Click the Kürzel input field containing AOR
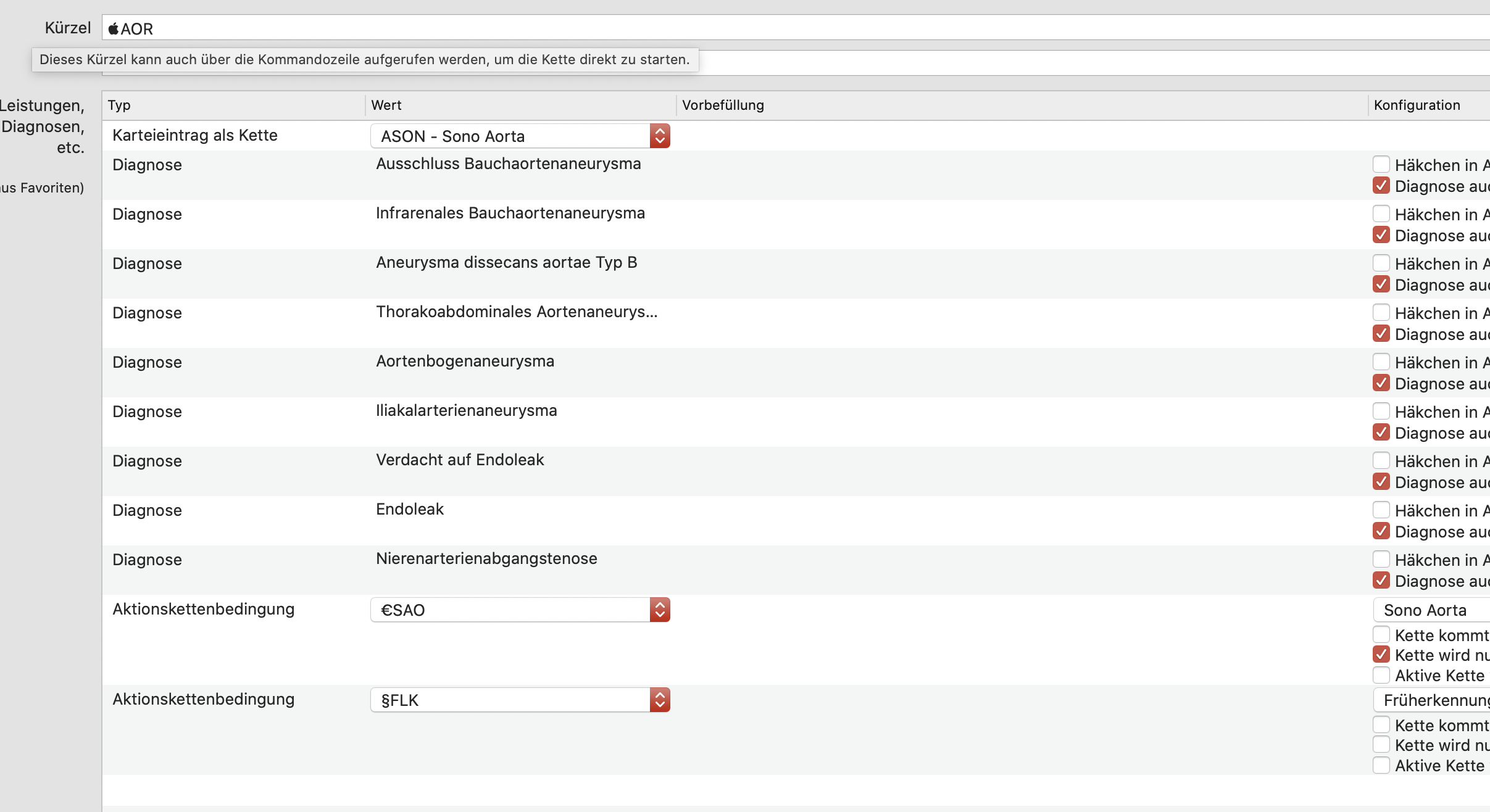 pyautogui.click(x=796, y=28)
